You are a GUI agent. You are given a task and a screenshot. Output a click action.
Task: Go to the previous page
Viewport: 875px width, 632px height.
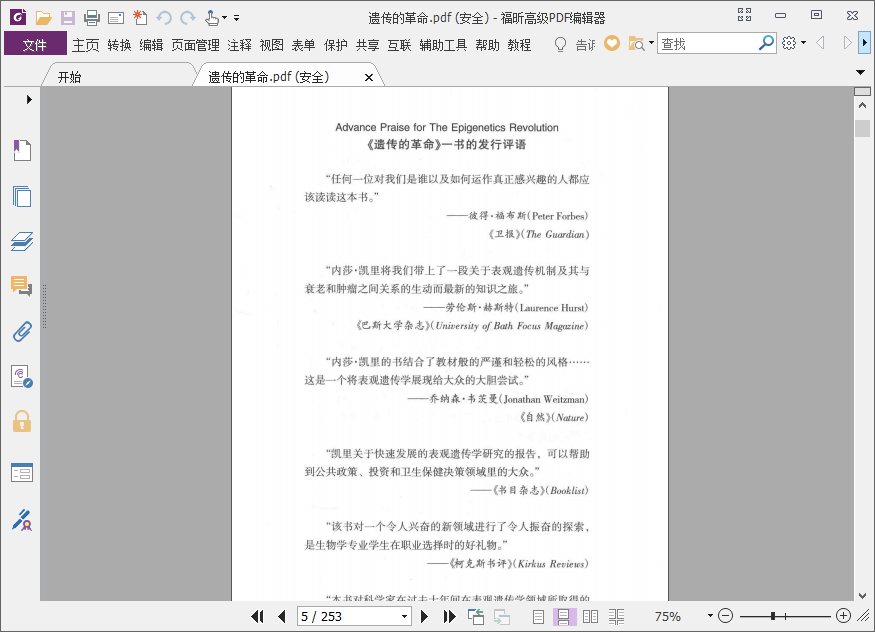coord(282,616)
